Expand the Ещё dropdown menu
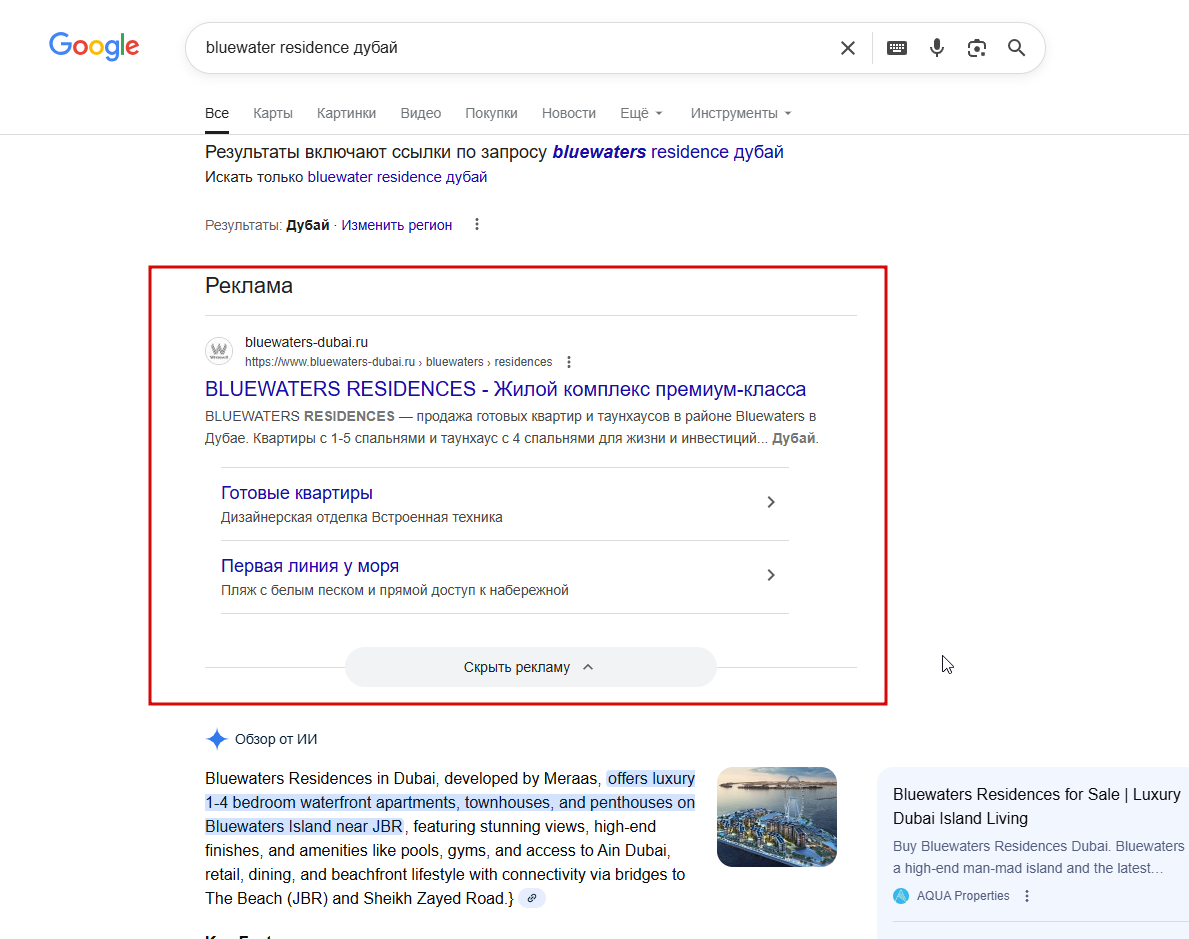The height and width of the screenshot is (939, 1189). coord(642,113)
